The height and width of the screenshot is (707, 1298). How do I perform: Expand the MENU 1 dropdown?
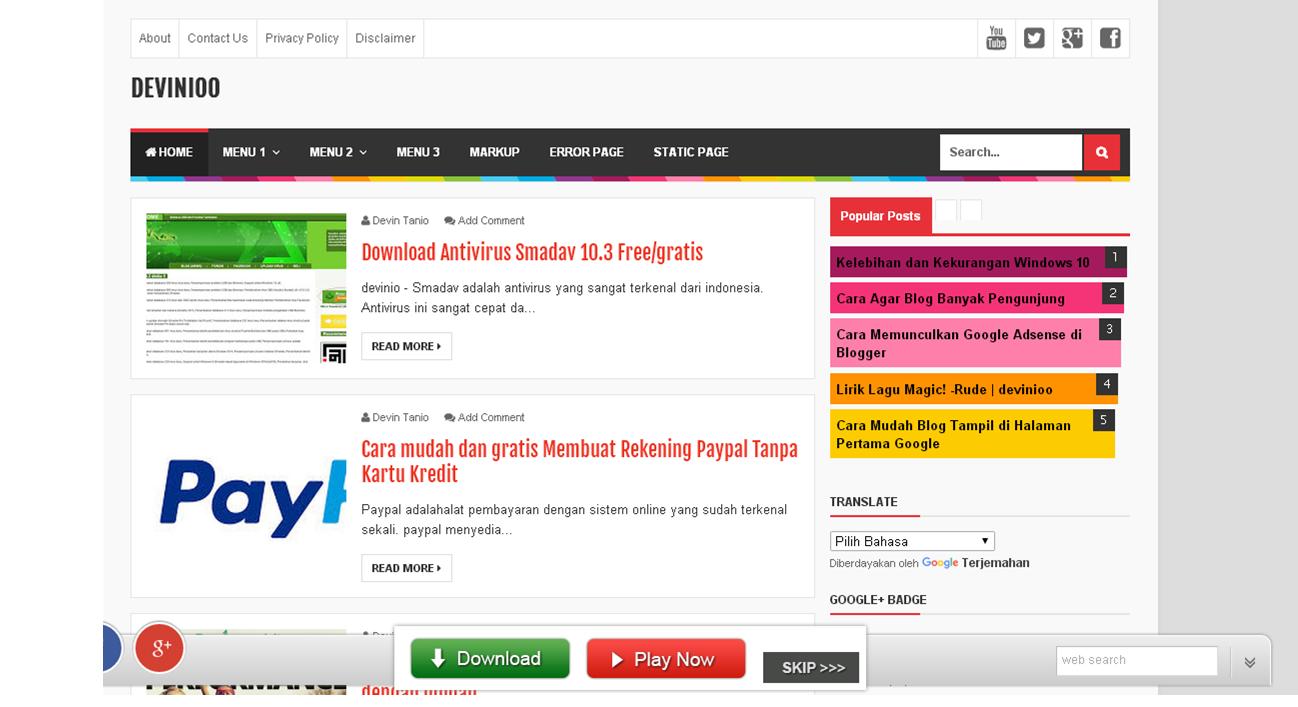click(251, 152)
